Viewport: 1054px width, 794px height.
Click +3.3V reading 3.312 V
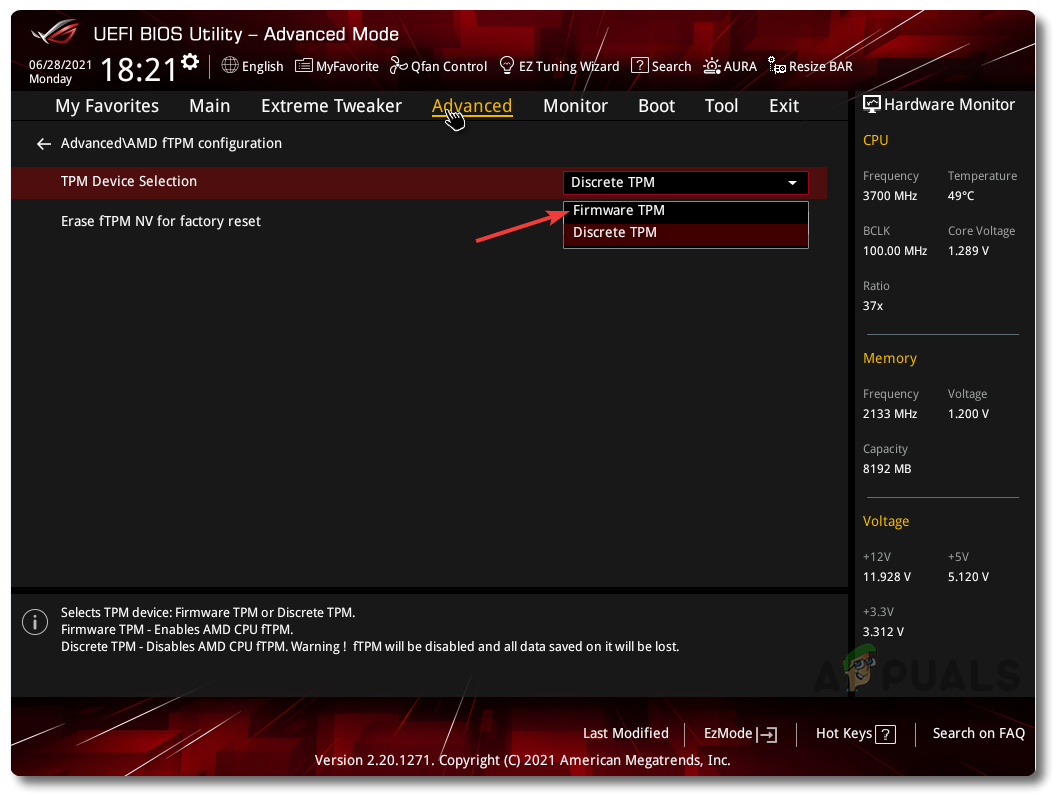click(x=883, y=632)
